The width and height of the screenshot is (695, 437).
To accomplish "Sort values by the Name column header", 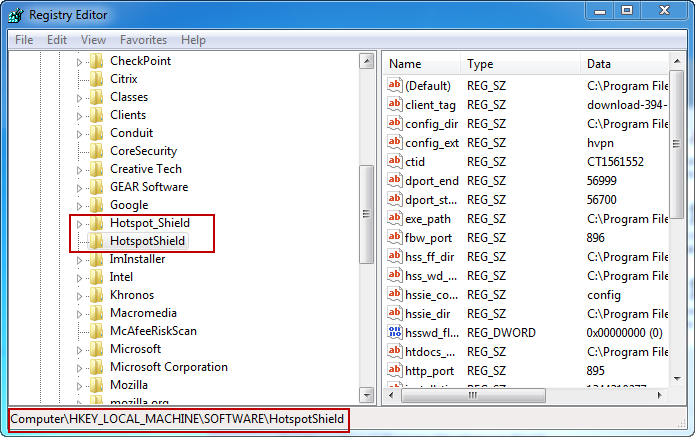I will click(422, 64).
